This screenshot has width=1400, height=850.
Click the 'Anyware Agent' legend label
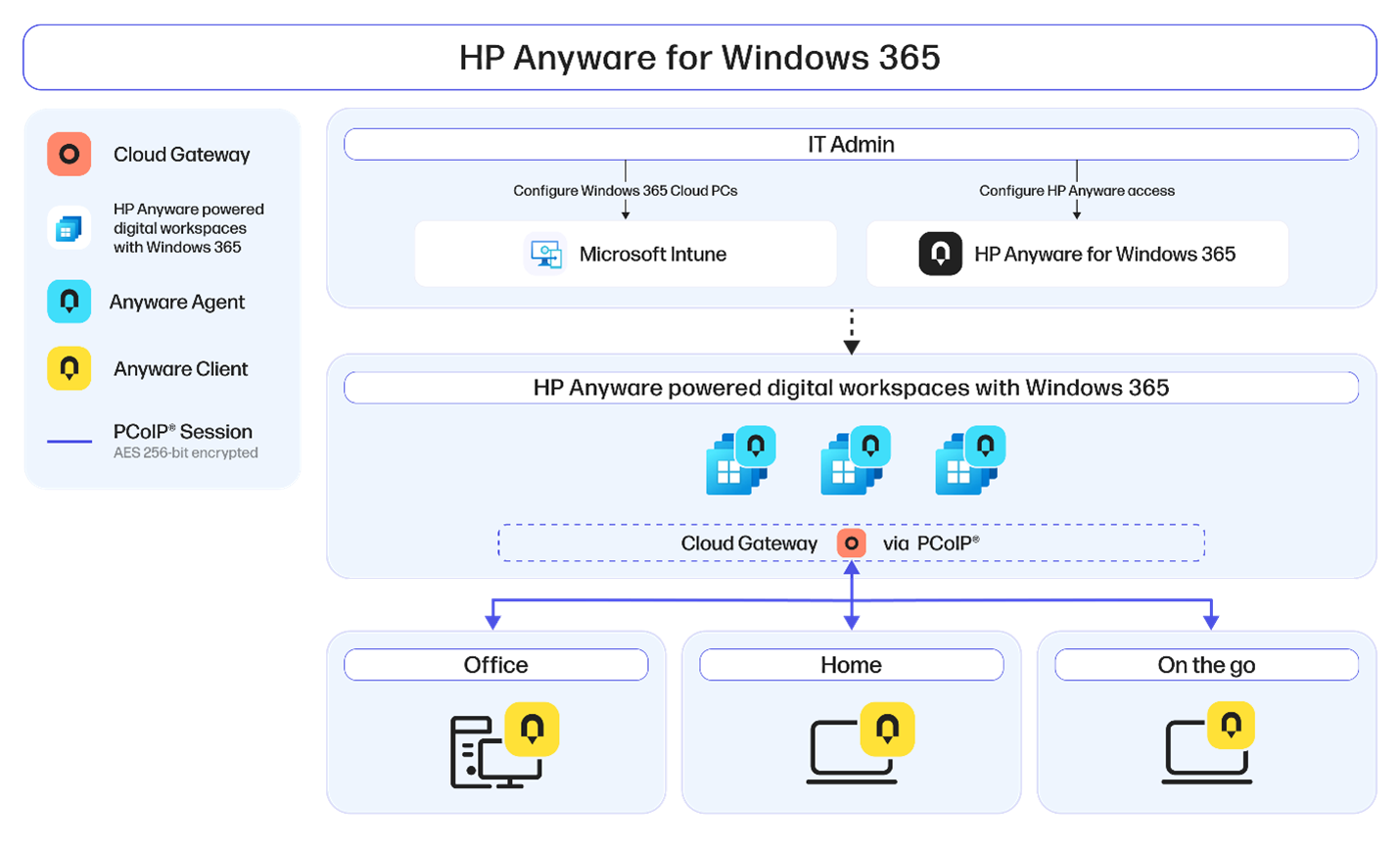tap(177, 303)
